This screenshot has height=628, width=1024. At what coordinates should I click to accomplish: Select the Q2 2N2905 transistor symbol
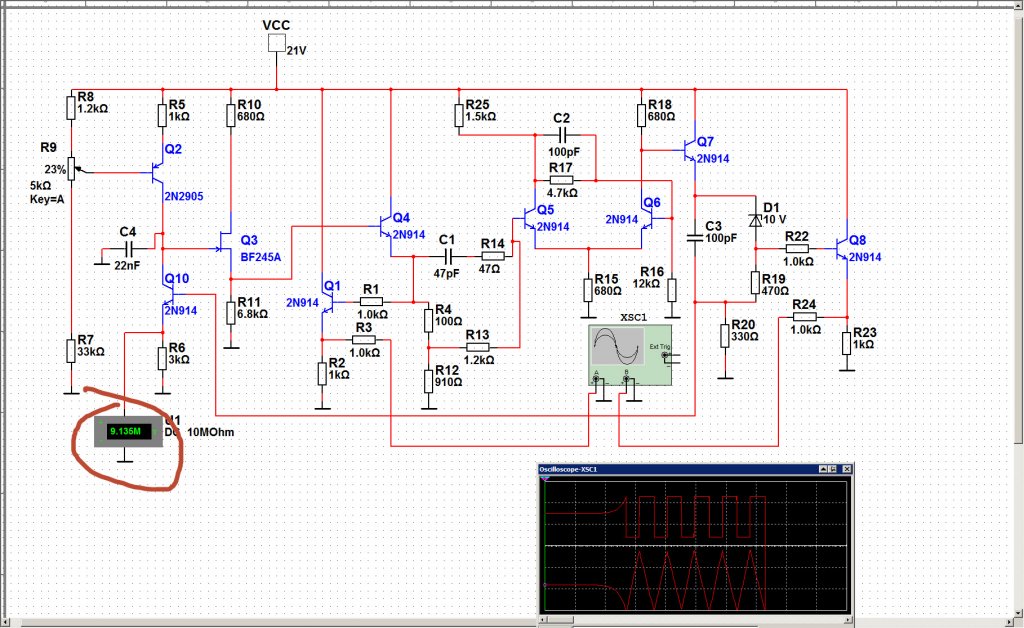[157, 173]
